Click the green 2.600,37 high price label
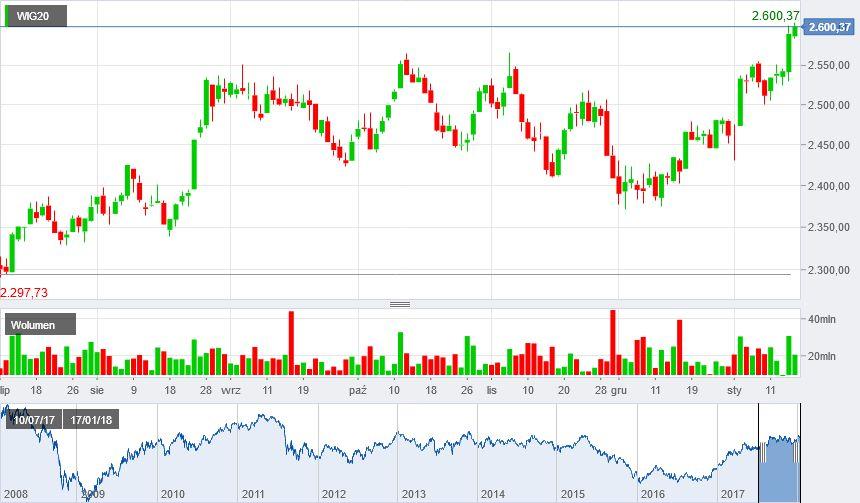The image size is (860, 503). click(775, 15)
